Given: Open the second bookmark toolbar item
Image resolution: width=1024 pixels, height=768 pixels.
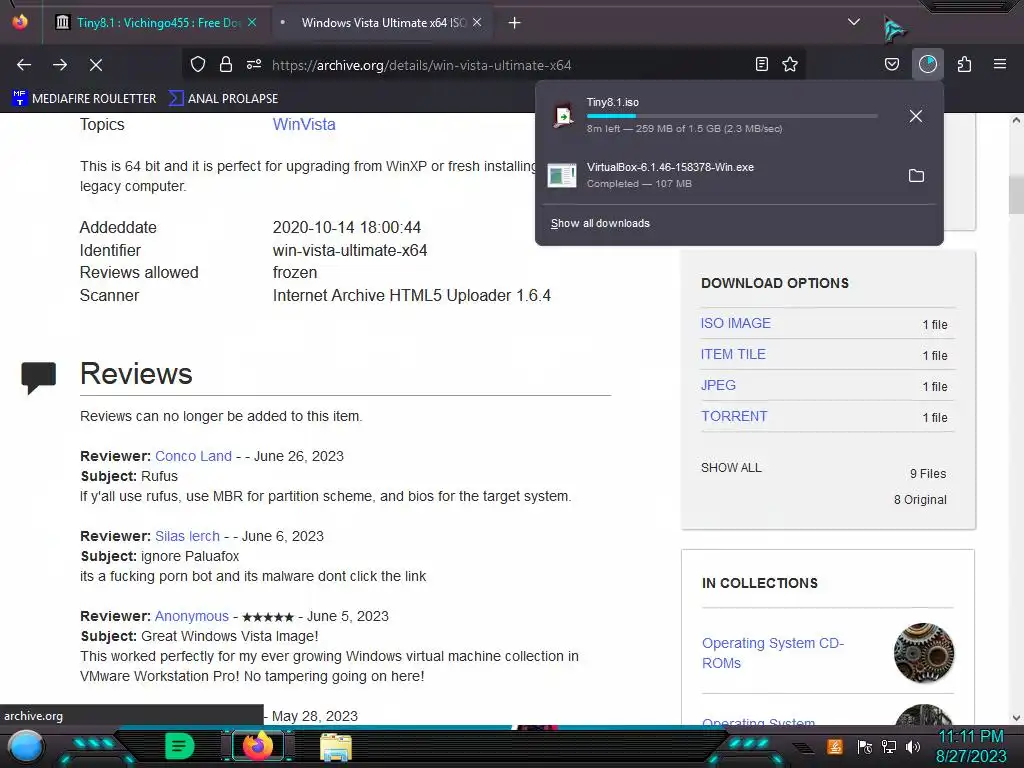Looking at the screenshot, I should click(223, 99).
